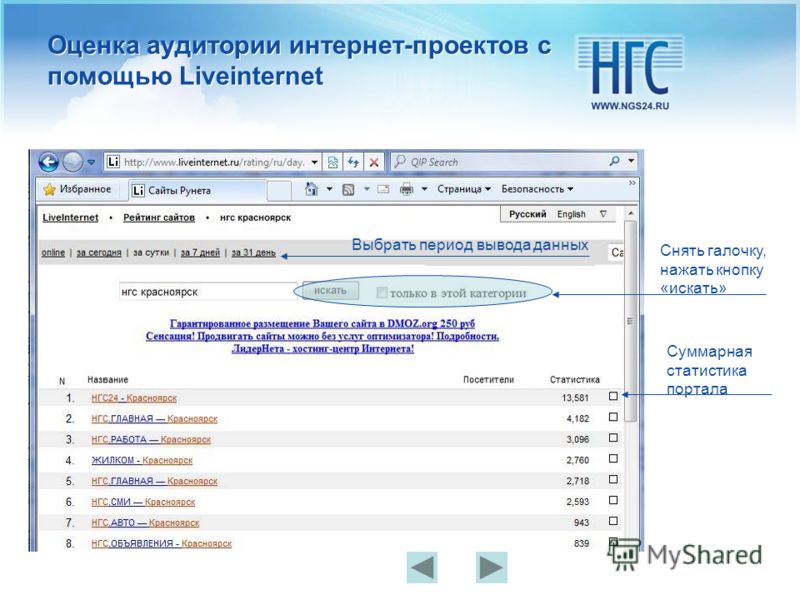Click the QIP Search input field
800x600 pixels.
point(499,162)
